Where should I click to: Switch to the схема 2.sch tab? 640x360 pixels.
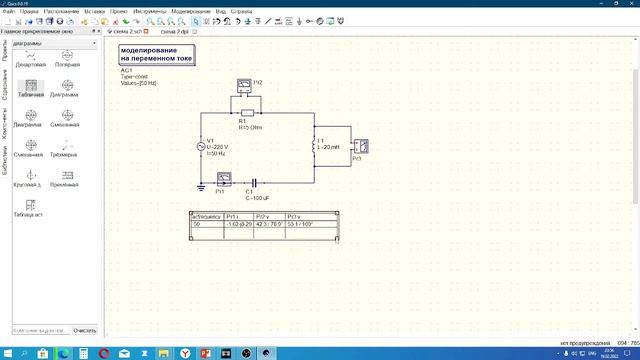[x=128, y=31]
